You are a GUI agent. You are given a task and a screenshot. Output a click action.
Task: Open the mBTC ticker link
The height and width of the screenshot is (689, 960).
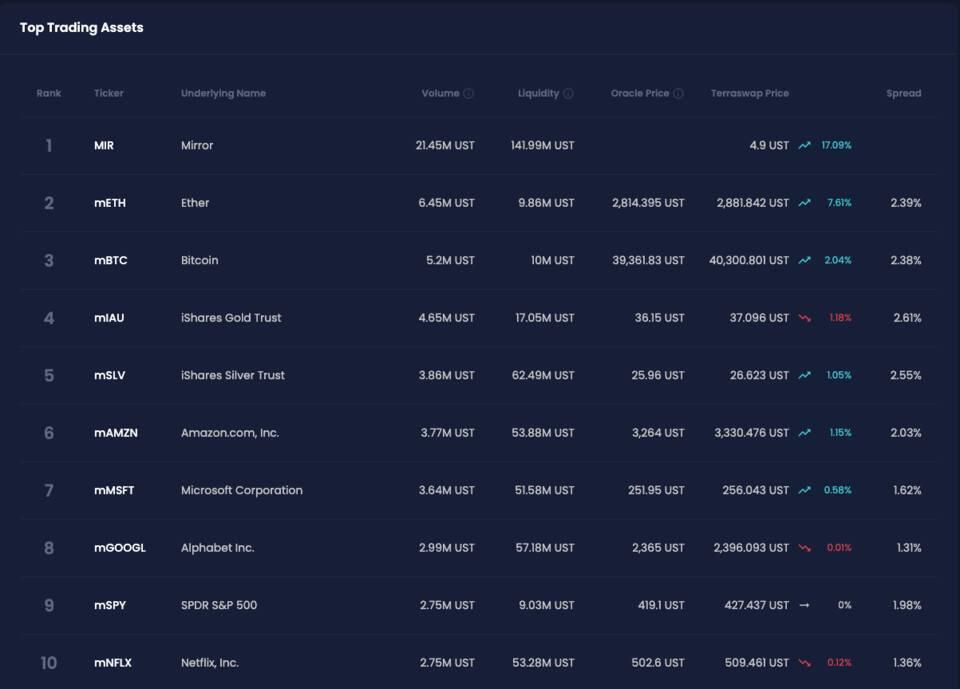pos(111,261)
